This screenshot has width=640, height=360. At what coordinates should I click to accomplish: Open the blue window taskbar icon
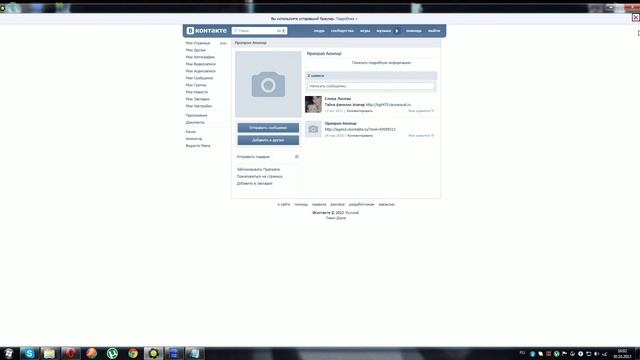[x=174, y=353]
